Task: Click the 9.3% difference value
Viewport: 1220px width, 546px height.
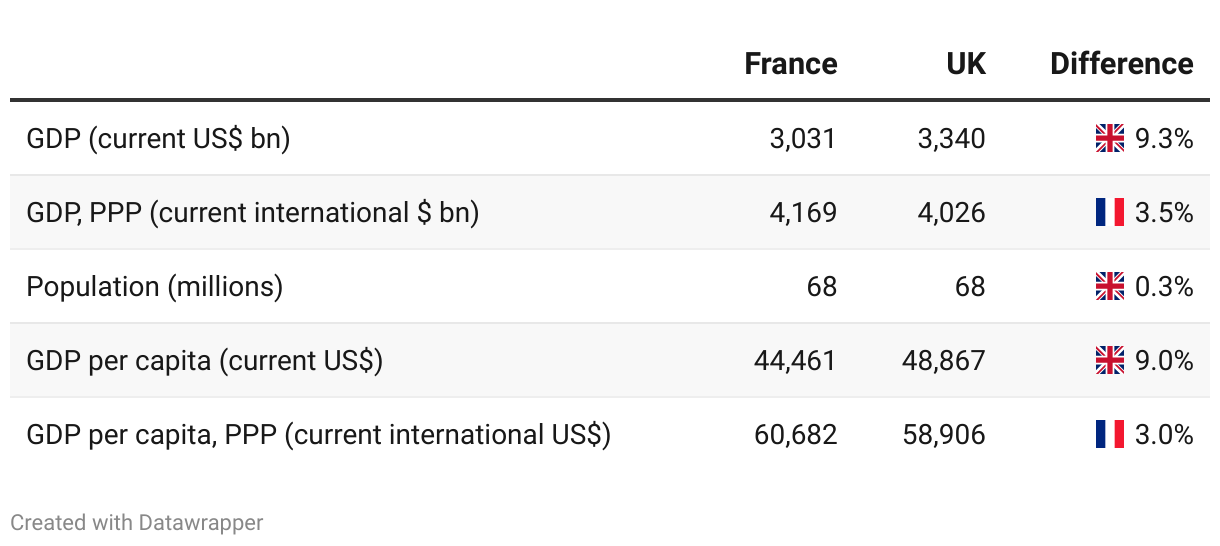Action: pos(1164,138)
